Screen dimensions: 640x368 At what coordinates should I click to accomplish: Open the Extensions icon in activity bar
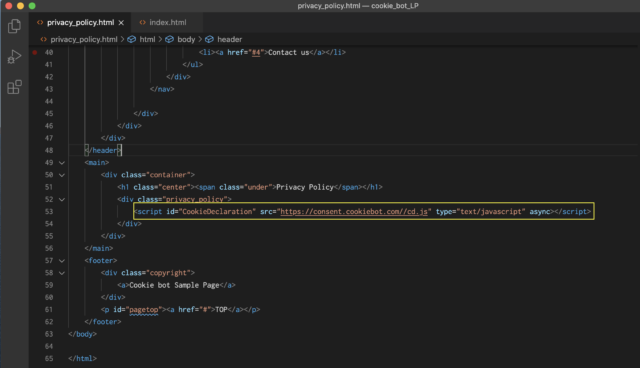14,87
